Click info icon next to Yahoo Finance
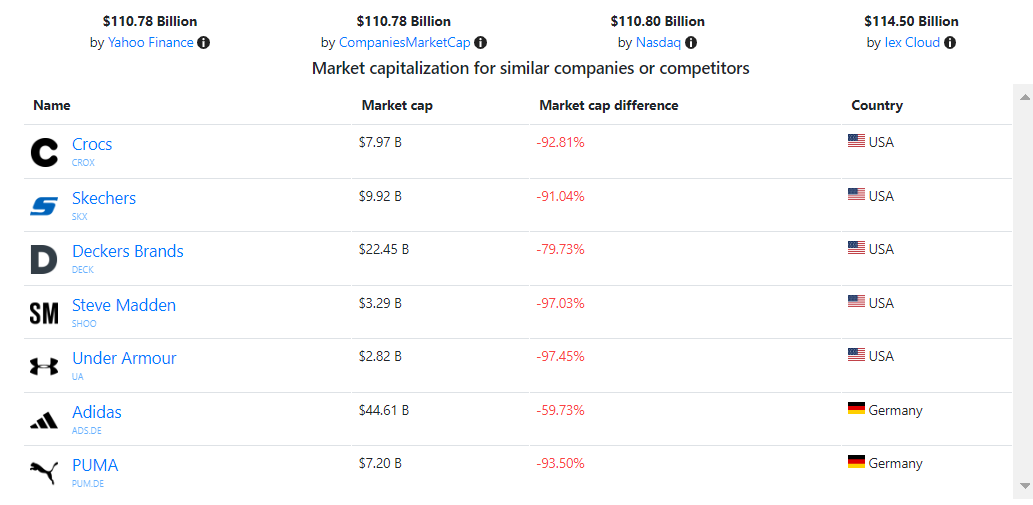 pos(204,43)
